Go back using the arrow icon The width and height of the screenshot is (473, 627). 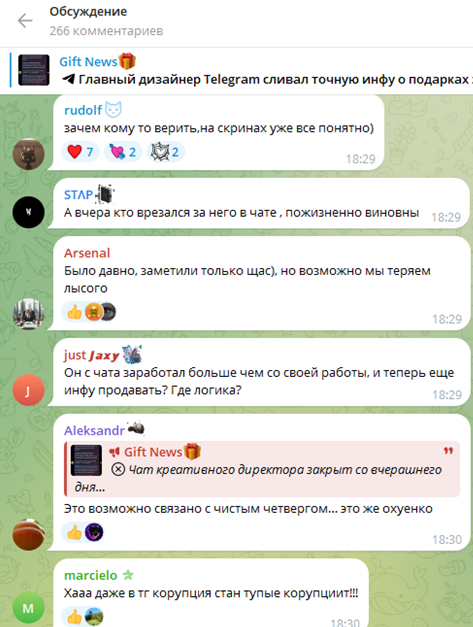[25, 21]
